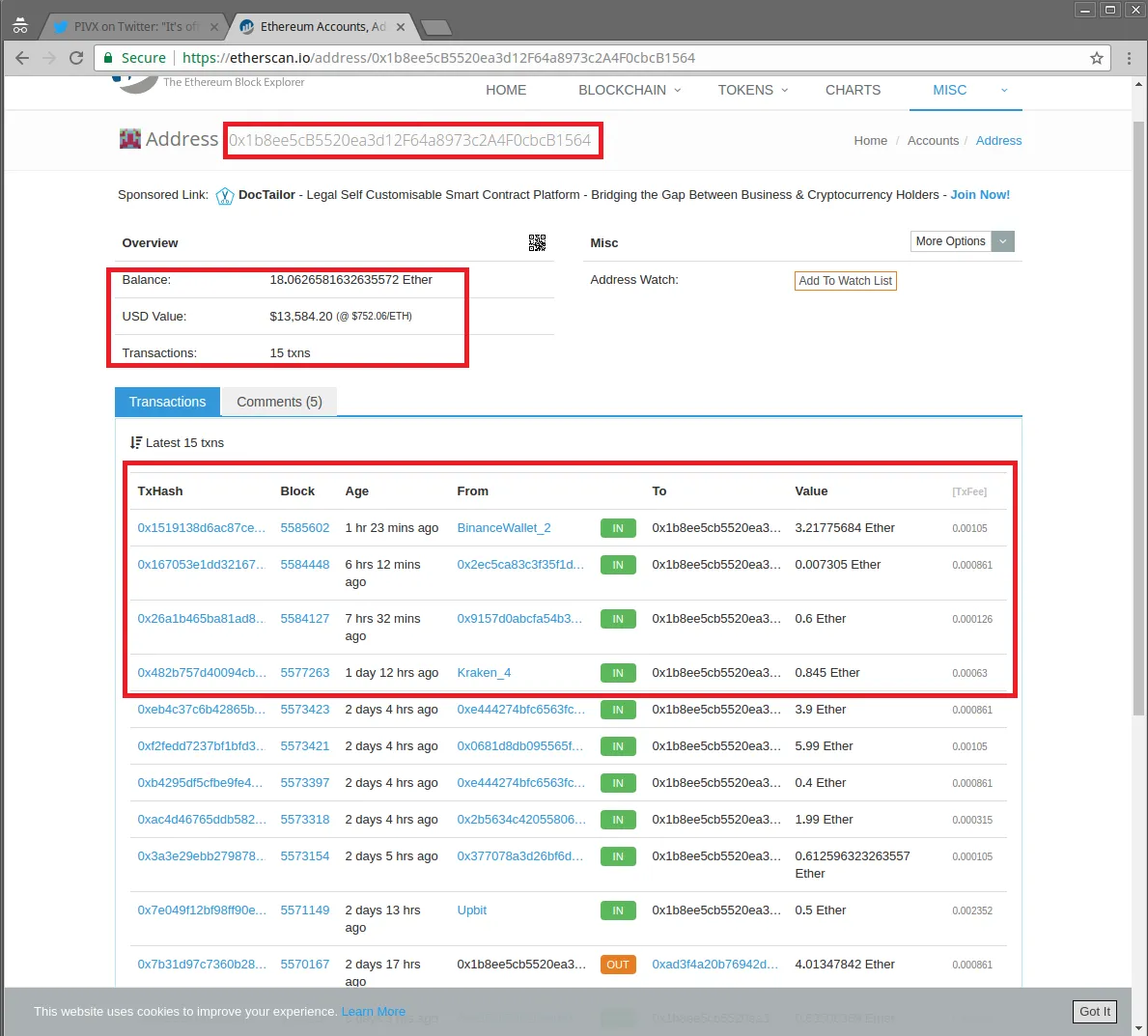Open the Upbit sender address

pyautogui.click(x=471, y=910)
